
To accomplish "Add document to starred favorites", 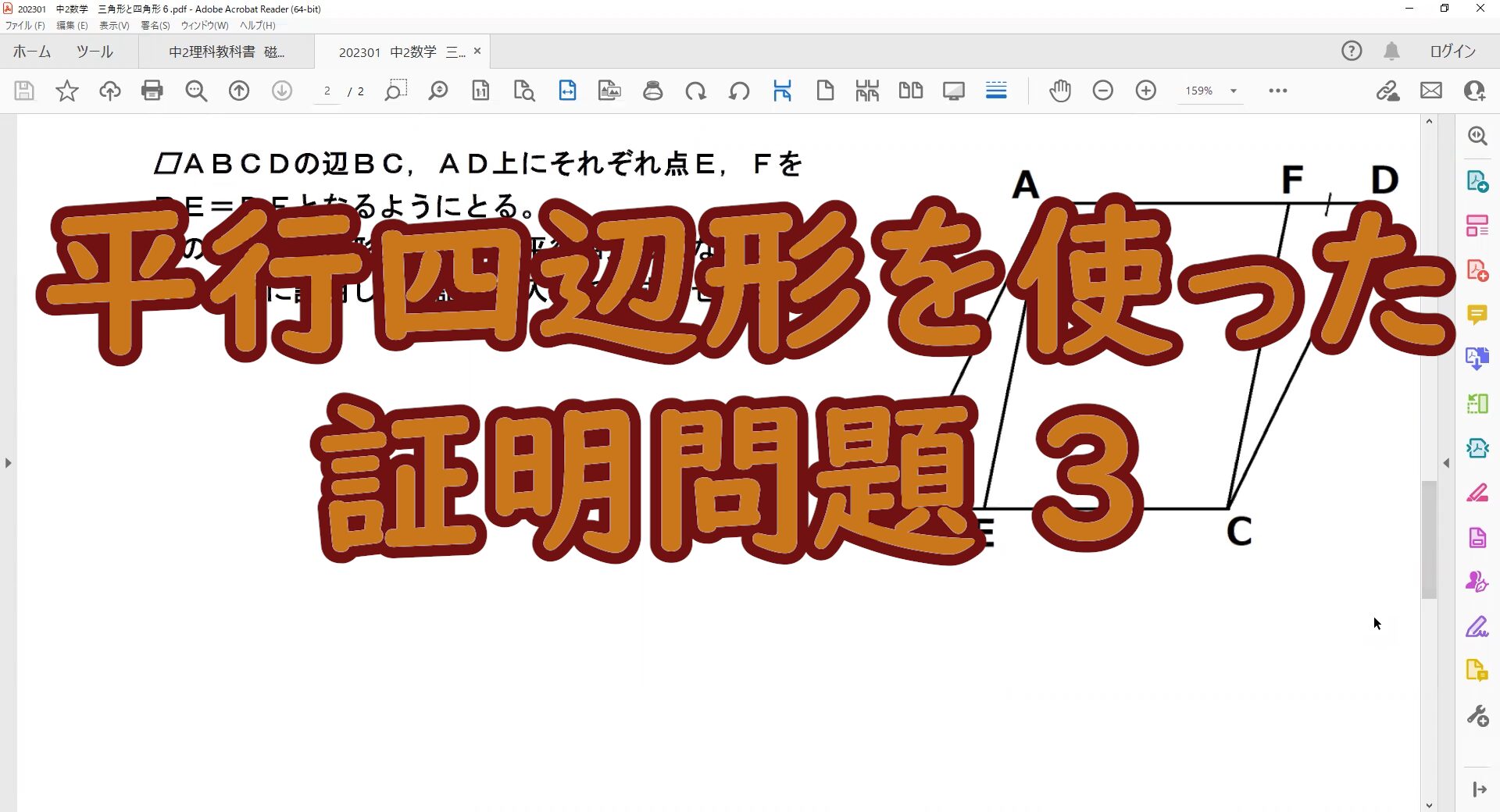I will pyautogui.click(x=67, y=91).
